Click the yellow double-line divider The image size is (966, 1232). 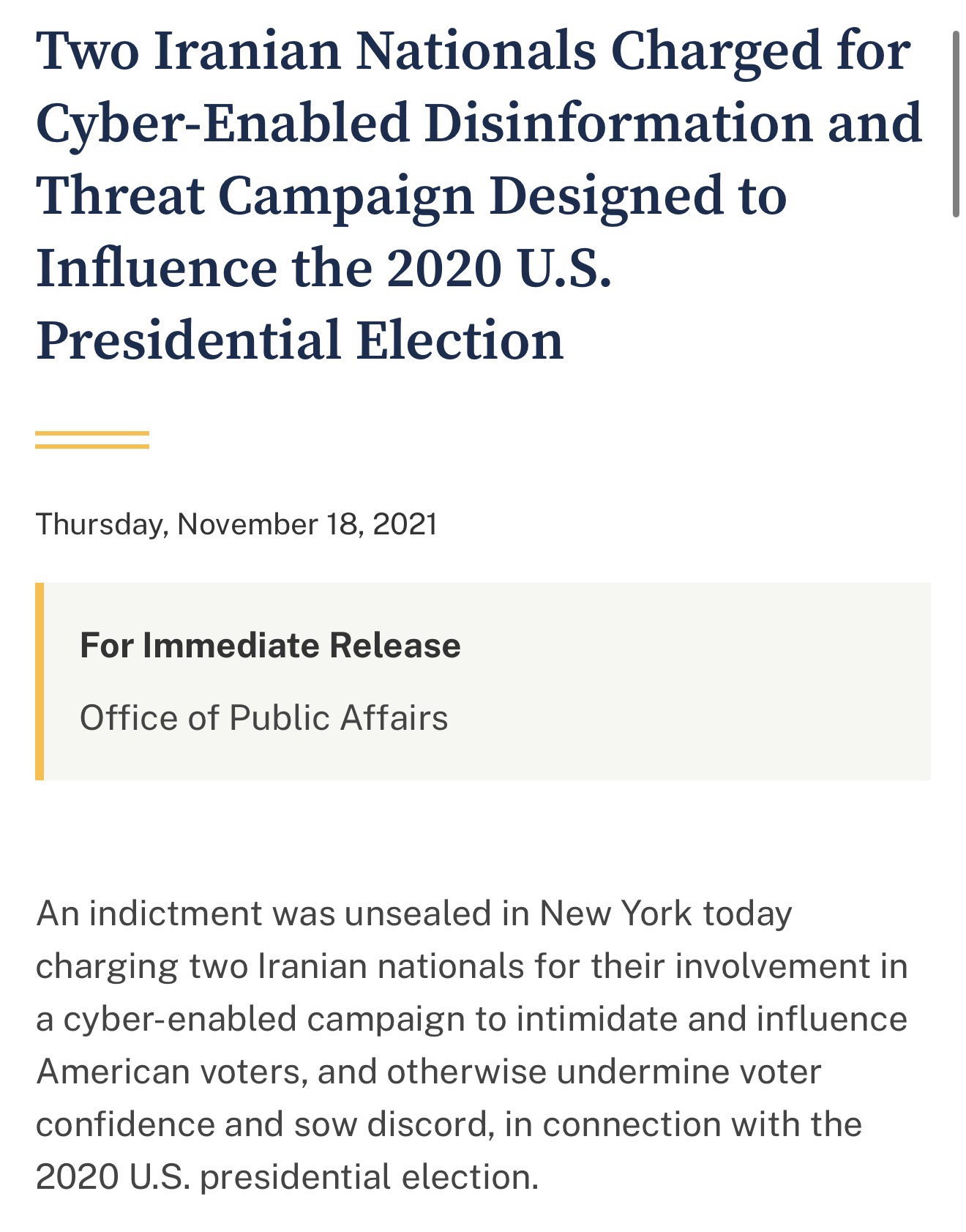coord(92,439)
